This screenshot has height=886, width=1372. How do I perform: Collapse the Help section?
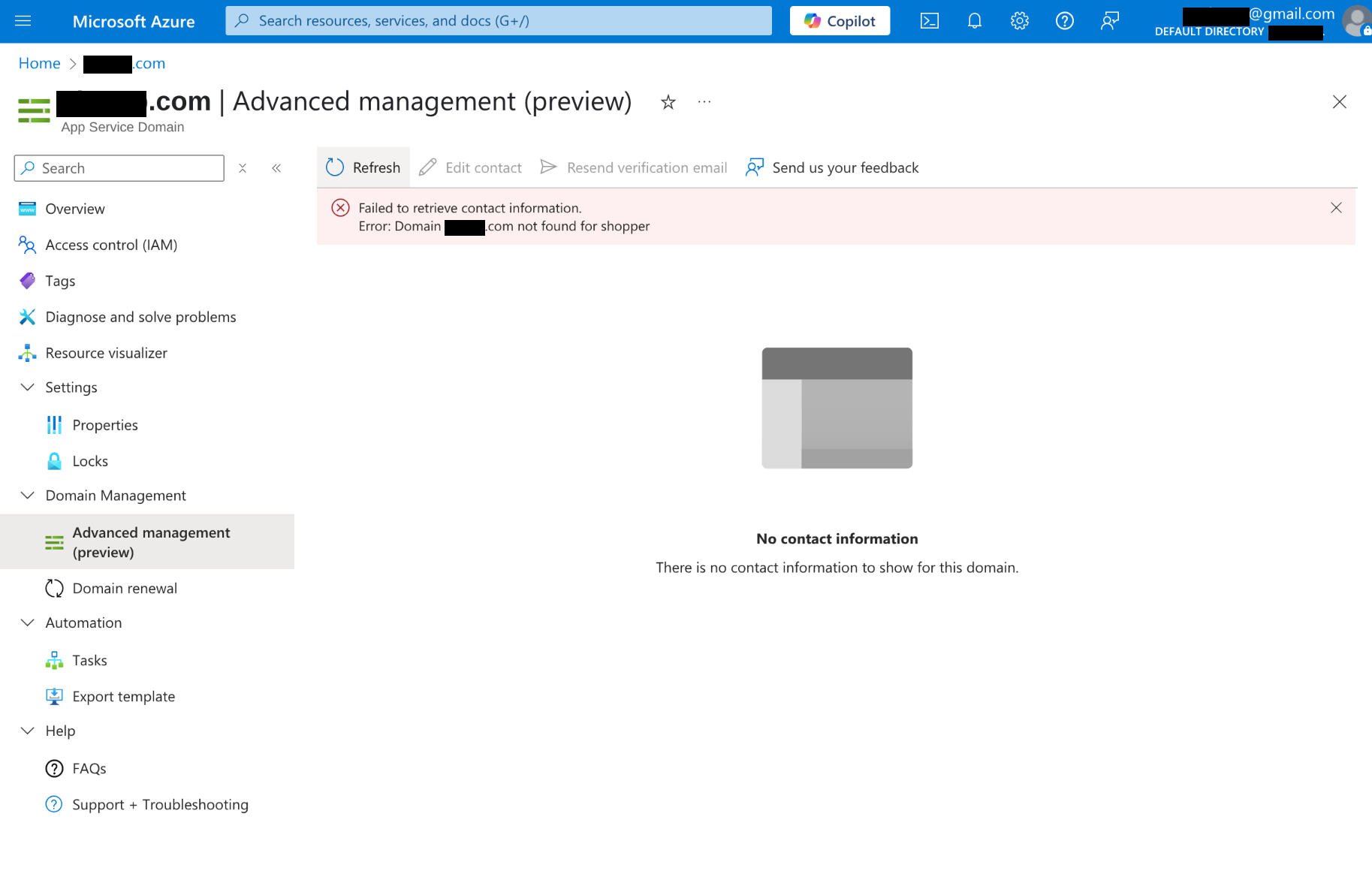point(27,731)
